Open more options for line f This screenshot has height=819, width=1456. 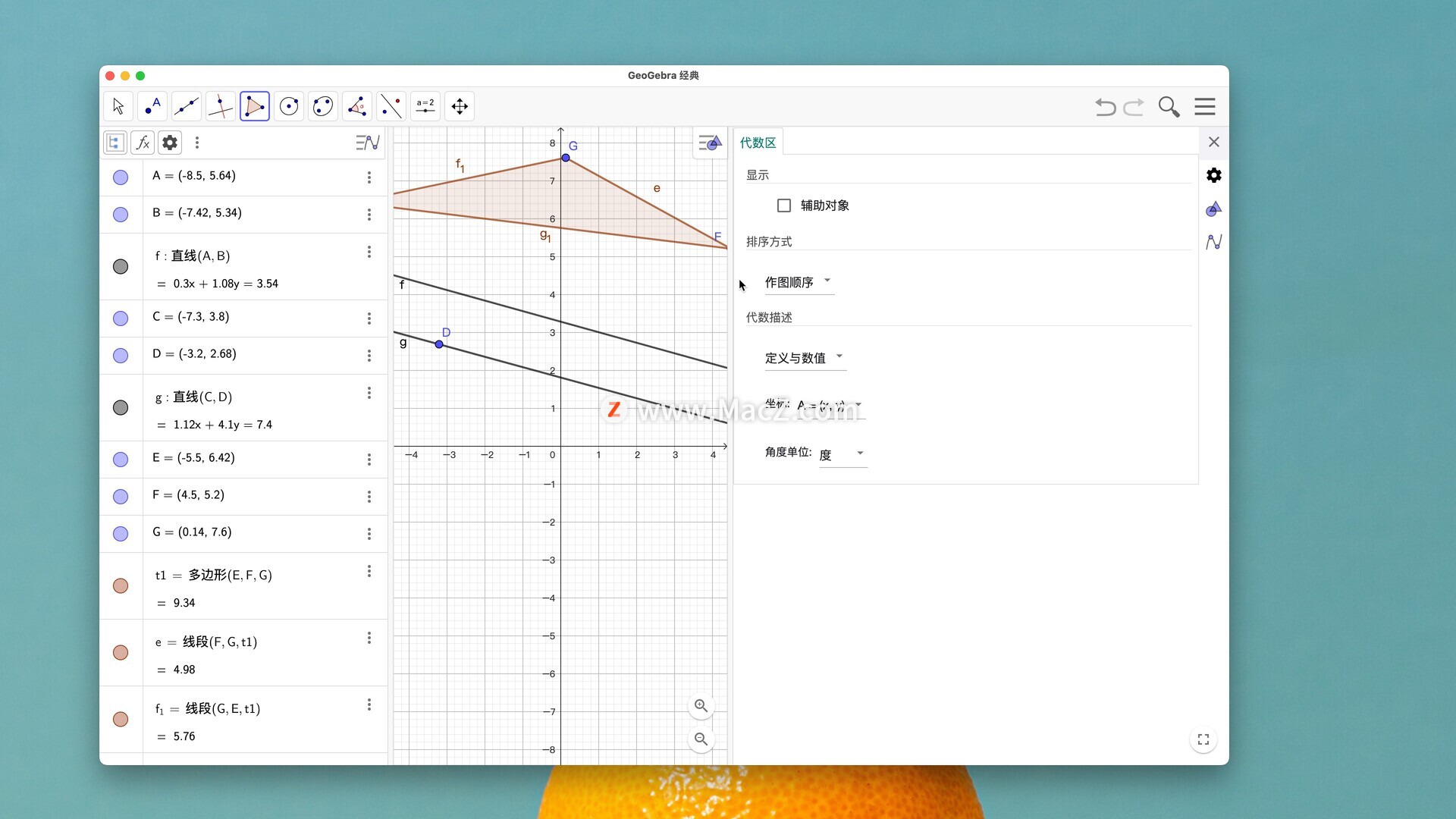point(369,252)
